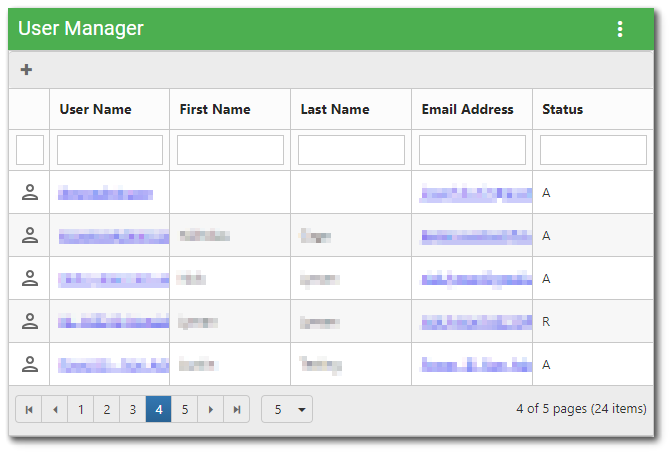
Task: Go to the first page of results
Action: [29, 409]
